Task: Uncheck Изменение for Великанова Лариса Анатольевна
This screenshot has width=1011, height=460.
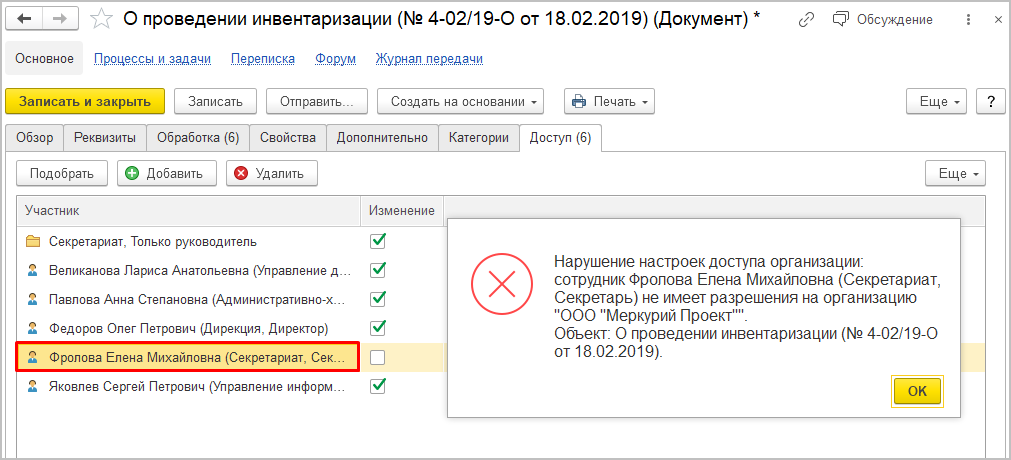Action: tap(378, 270)
